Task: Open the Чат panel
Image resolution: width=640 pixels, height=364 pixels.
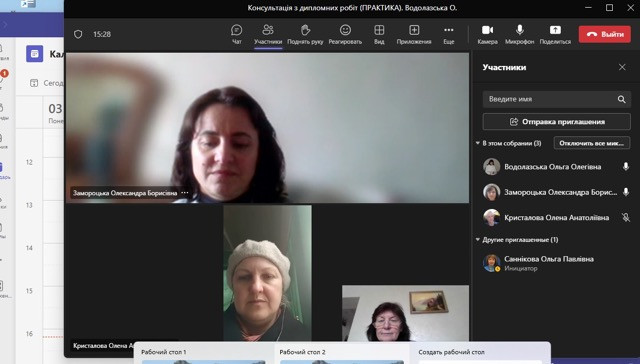Action: click(x=237, y=34)
